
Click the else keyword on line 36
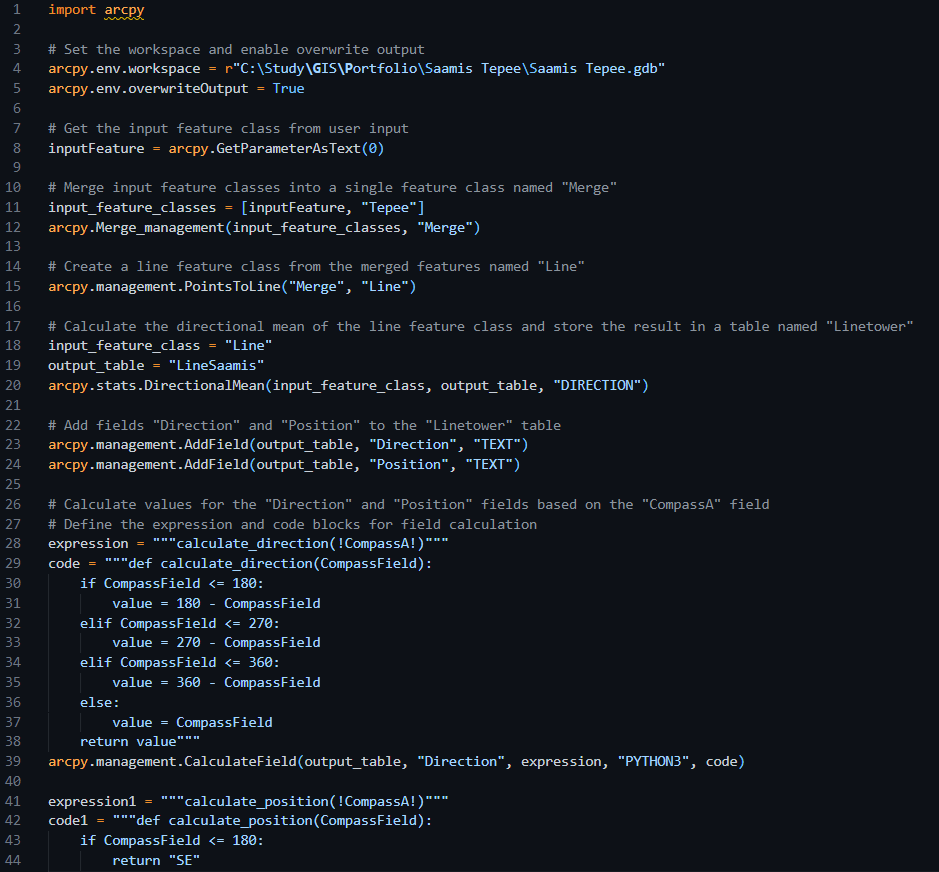(96, 702)
